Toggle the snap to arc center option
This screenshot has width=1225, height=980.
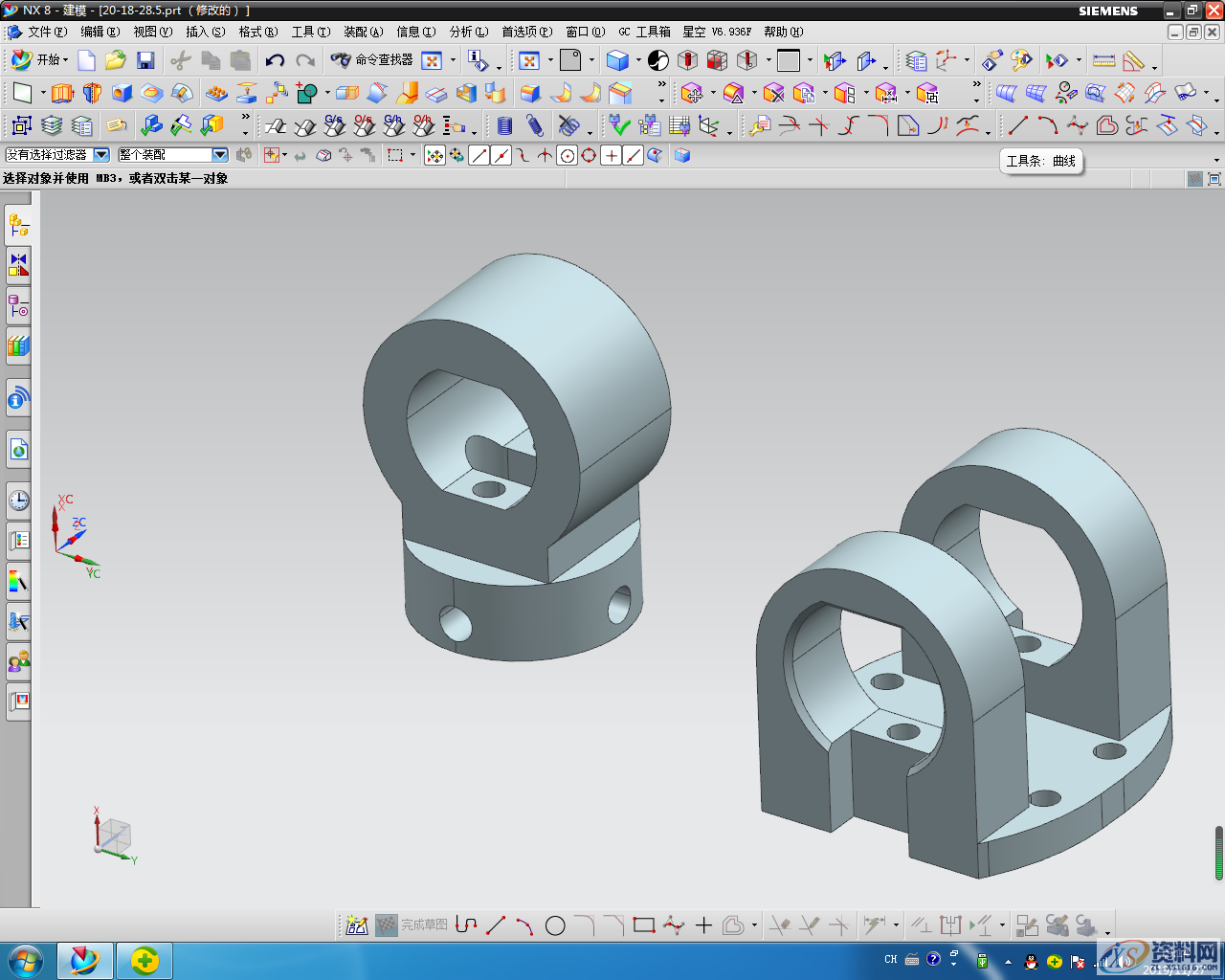click(568, 155)
